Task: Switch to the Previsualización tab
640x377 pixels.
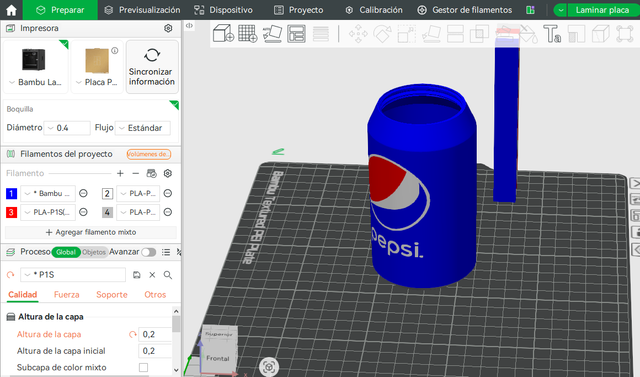Action: coord(142,10)
